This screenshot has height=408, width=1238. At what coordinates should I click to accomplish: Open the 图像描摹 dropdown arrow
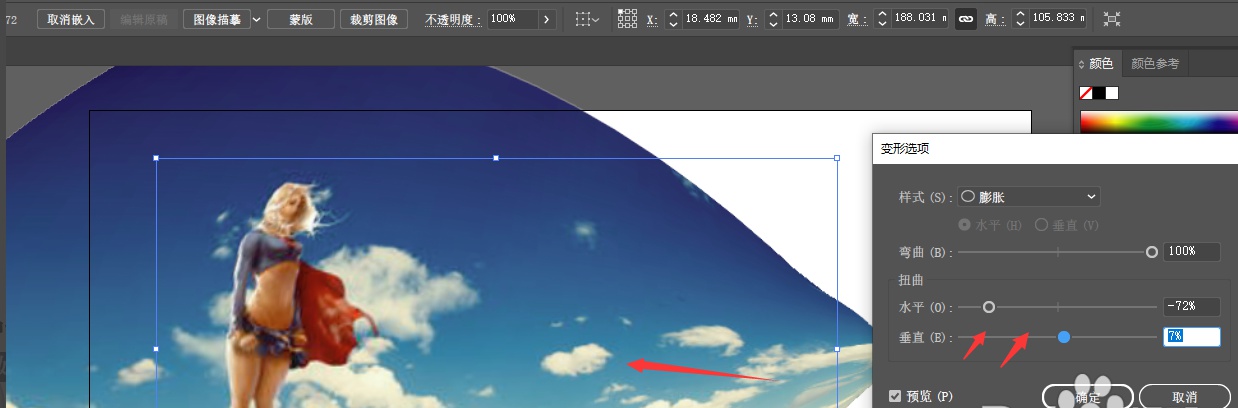pyautogui.click(x=256, y=19)
